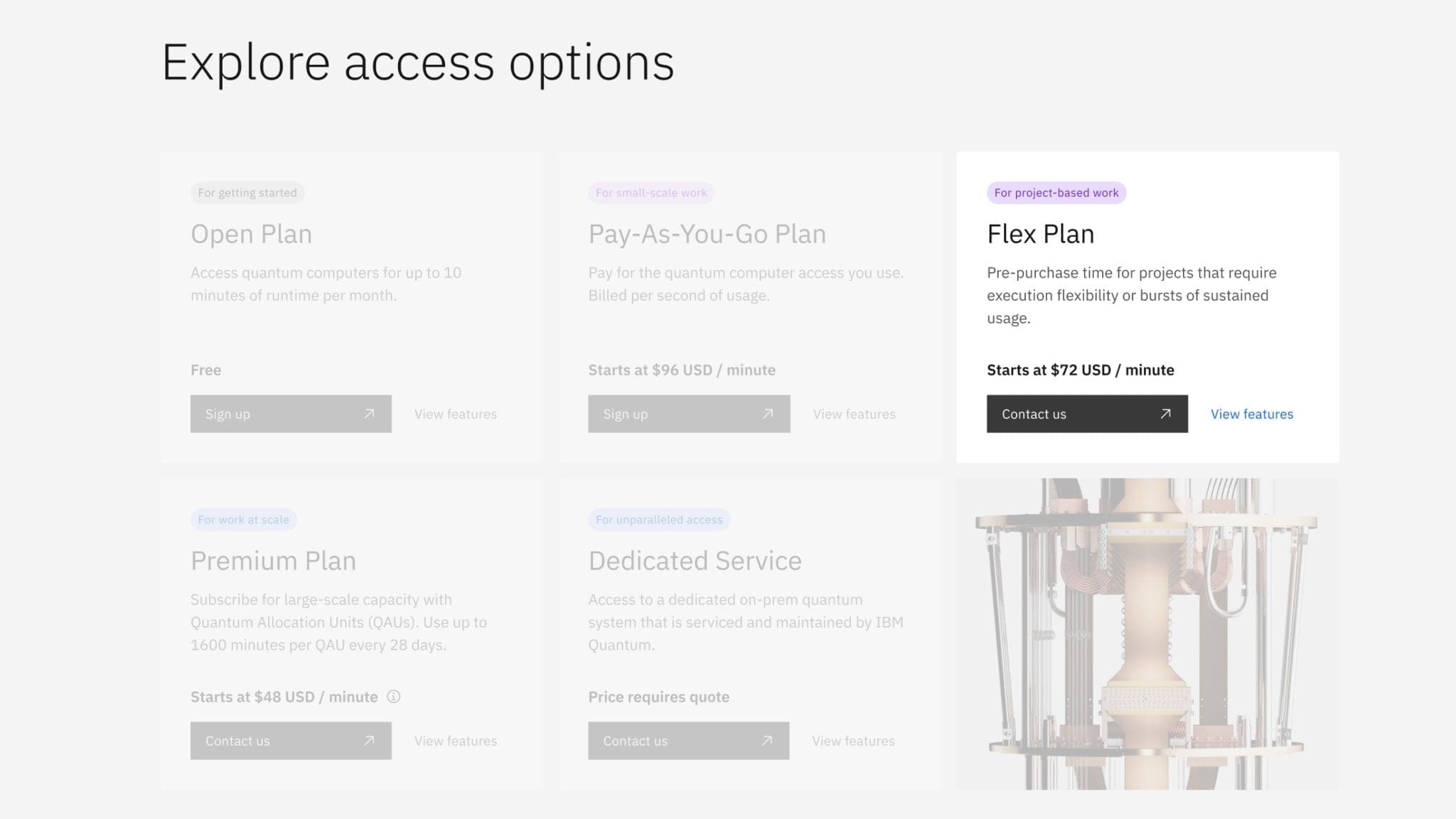Click the arrow icon on Premium Plan's Contact us button
The image size is (1456, 819).
click(368, 741)
